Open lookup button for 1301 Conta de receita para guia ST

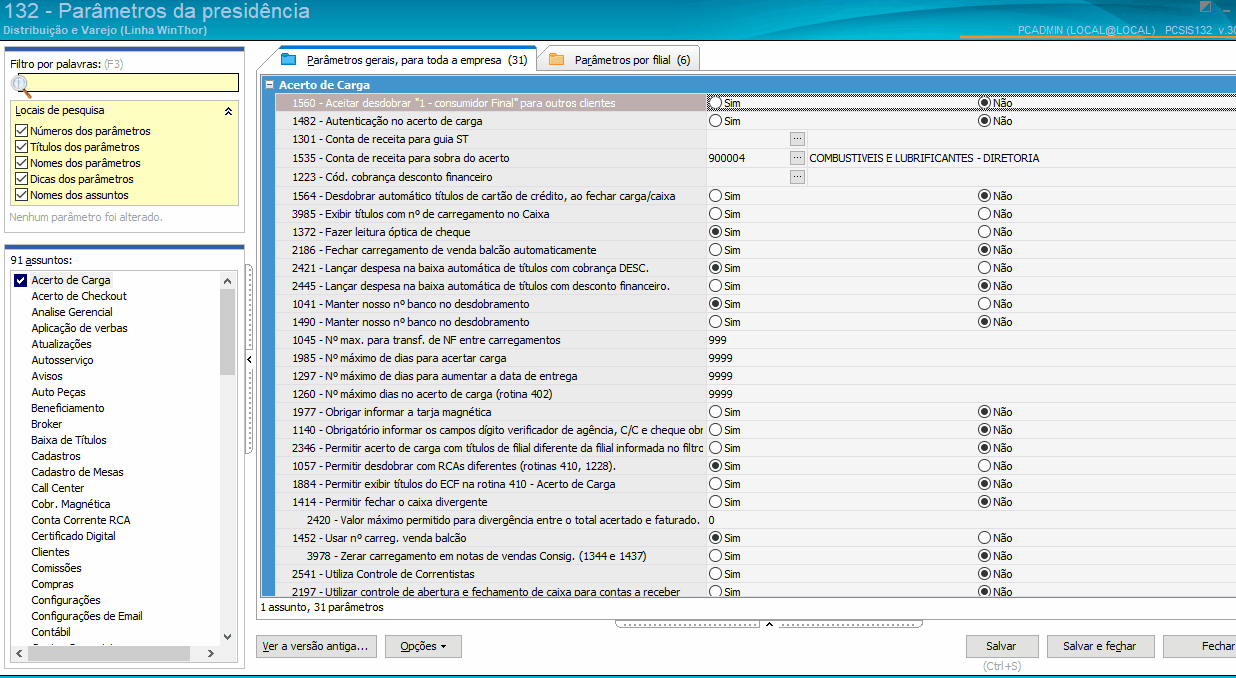point(797,139)
